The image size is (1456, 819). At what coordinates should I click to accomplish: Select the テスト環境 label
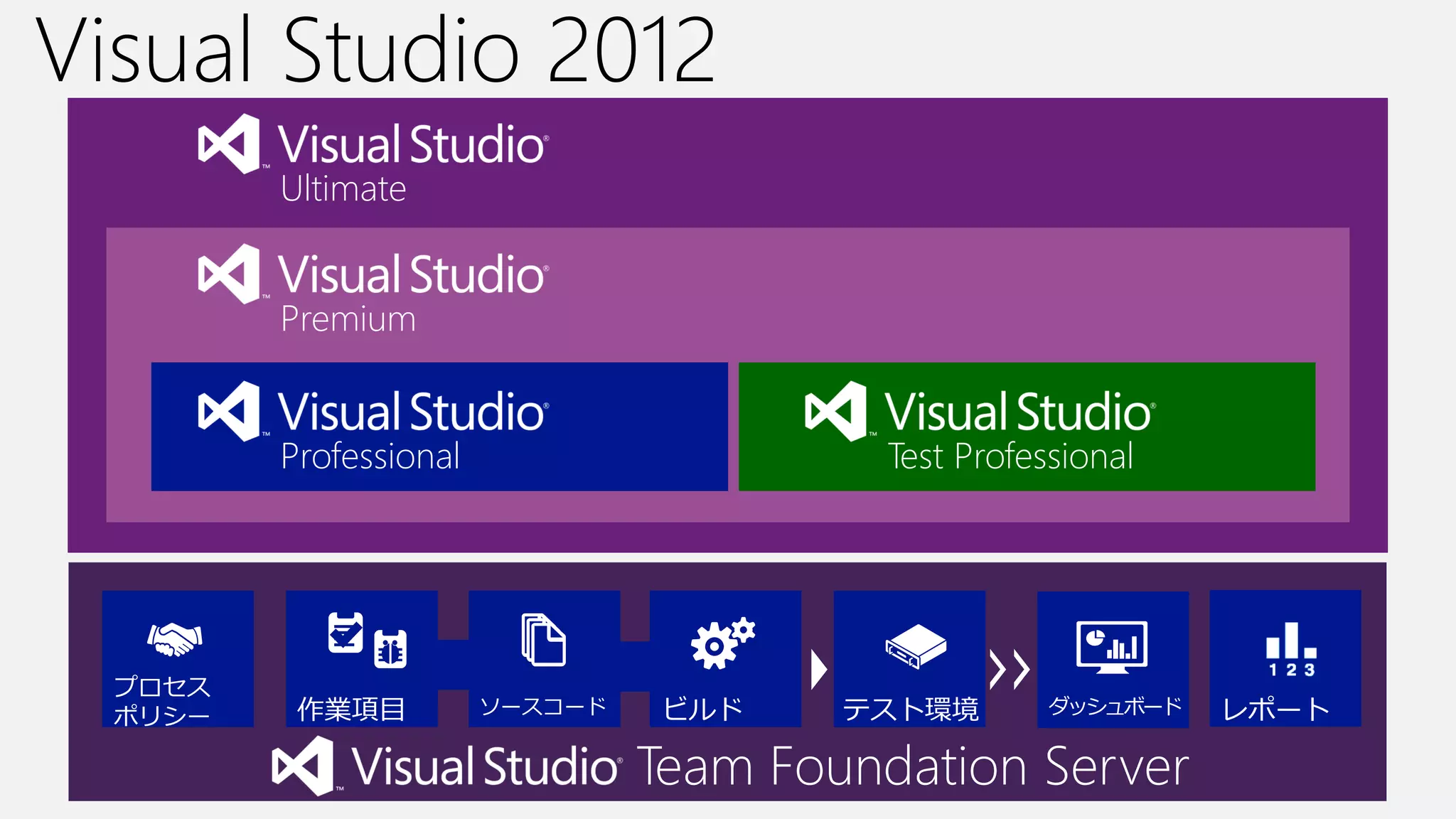tap(911, 709)
